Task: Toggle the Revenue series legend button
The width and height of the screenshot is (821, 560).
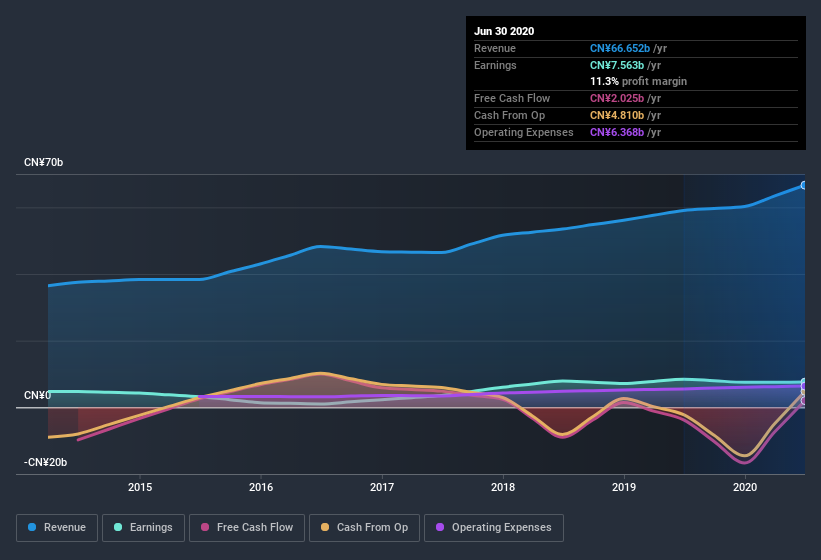Action: click(57, 528)
